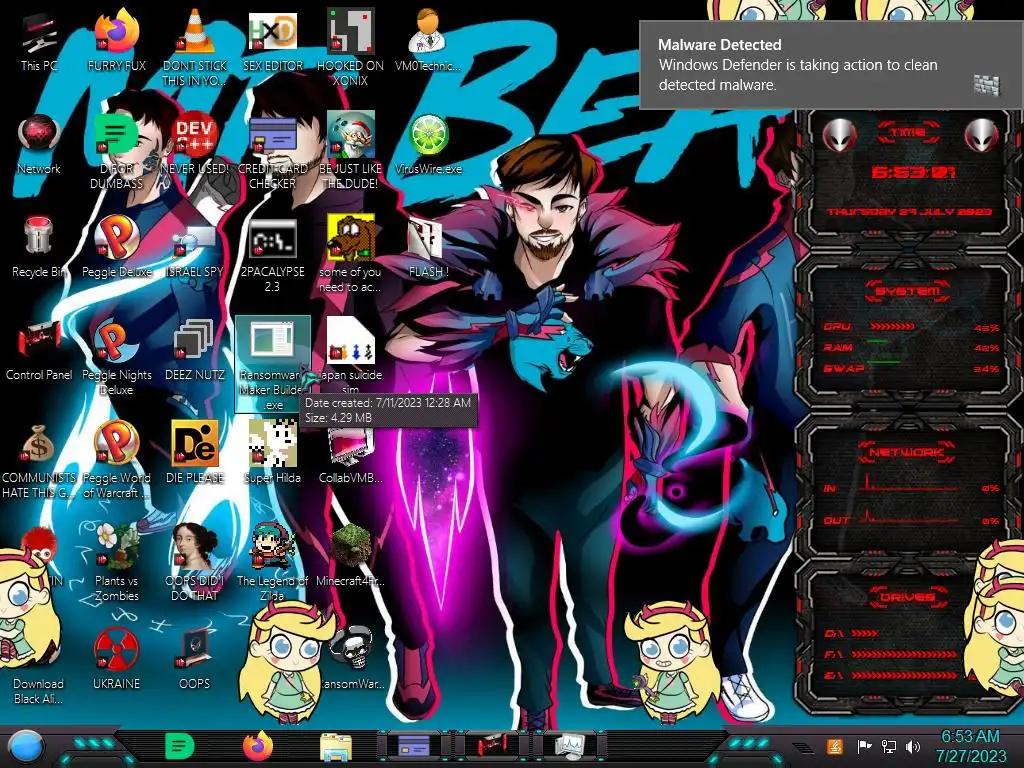
Task: Click the orange tray icon
Action: coord(835,746)
